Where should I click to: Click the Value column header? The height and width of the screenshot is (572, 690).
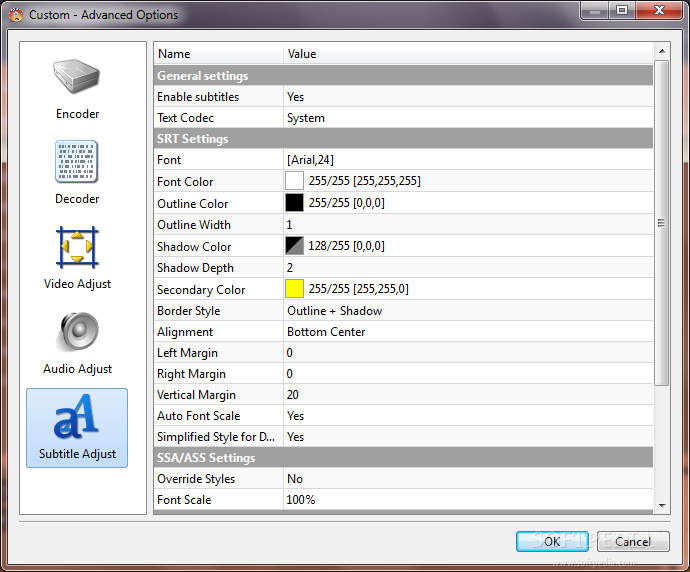pyautogui.click(x=468, y=54)
